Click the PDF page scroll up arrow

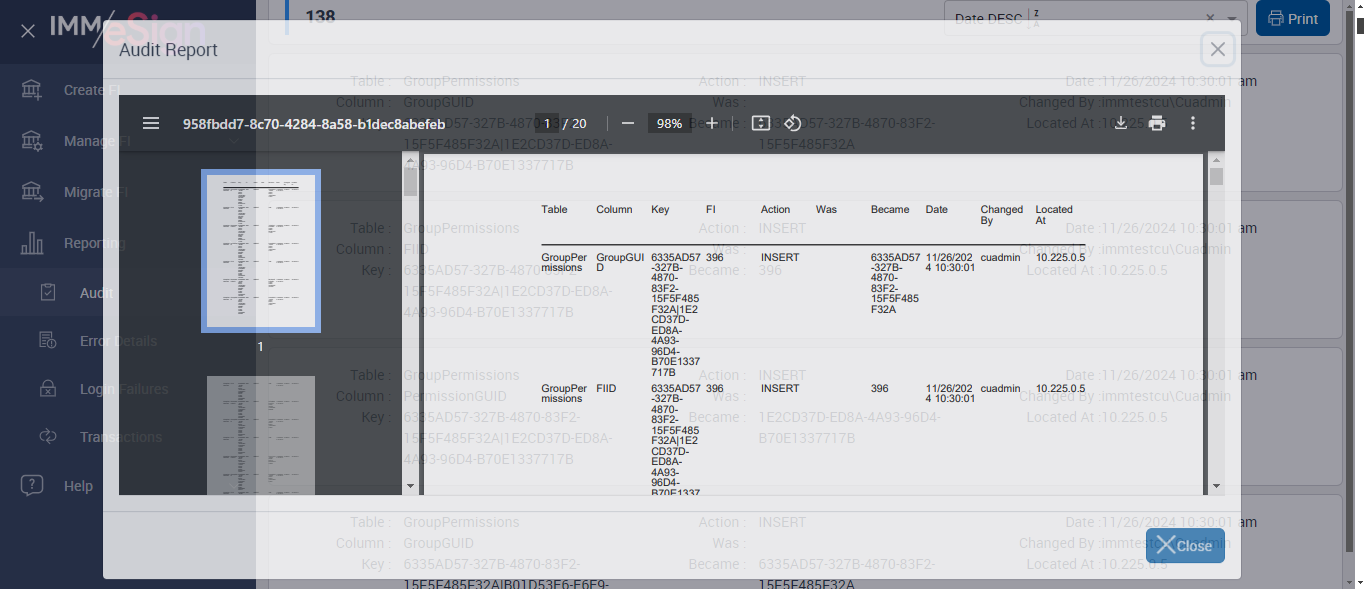(1216, 160)
